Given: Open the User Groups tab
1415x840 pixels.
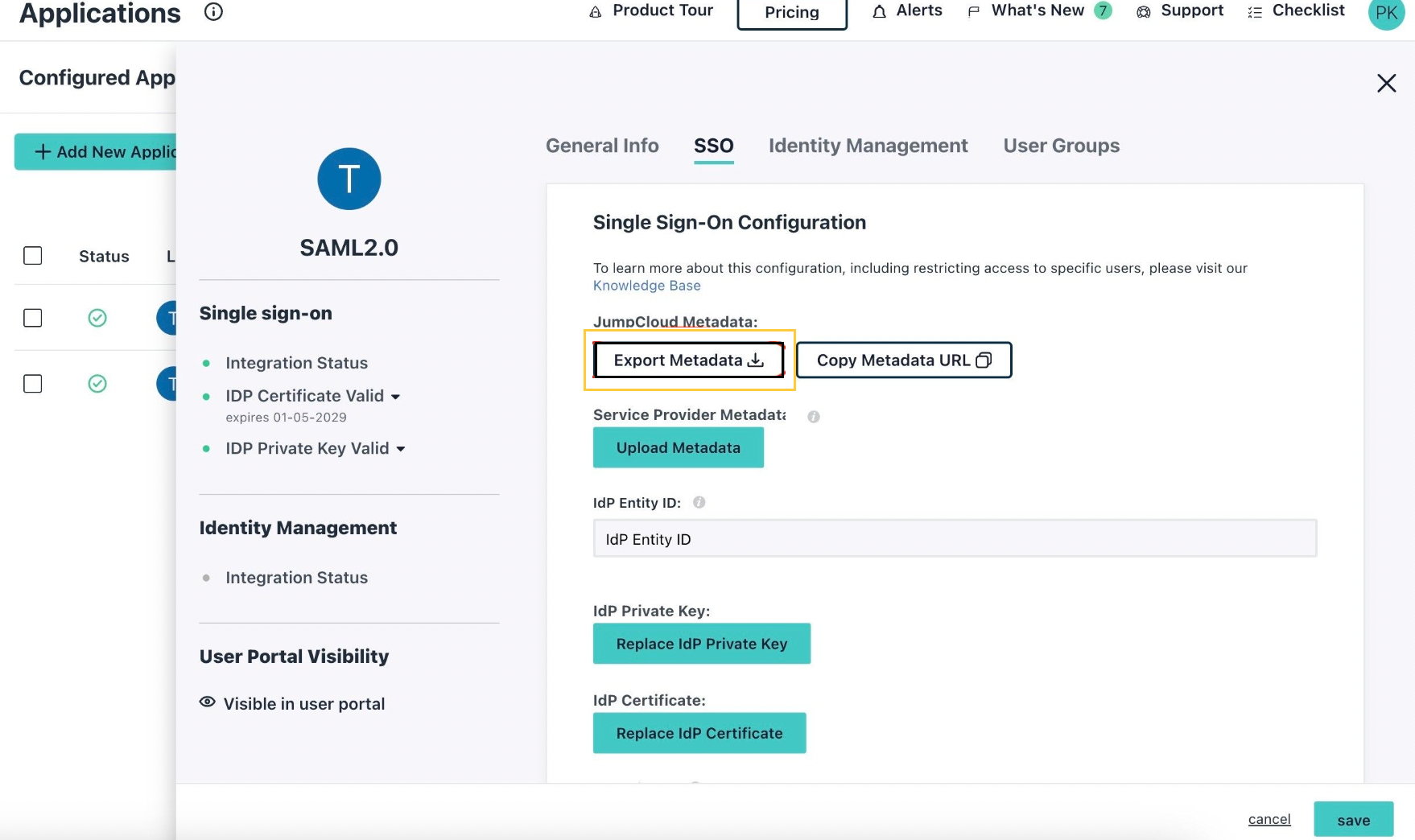Looking at the screenshot, I should [1062, 146].
